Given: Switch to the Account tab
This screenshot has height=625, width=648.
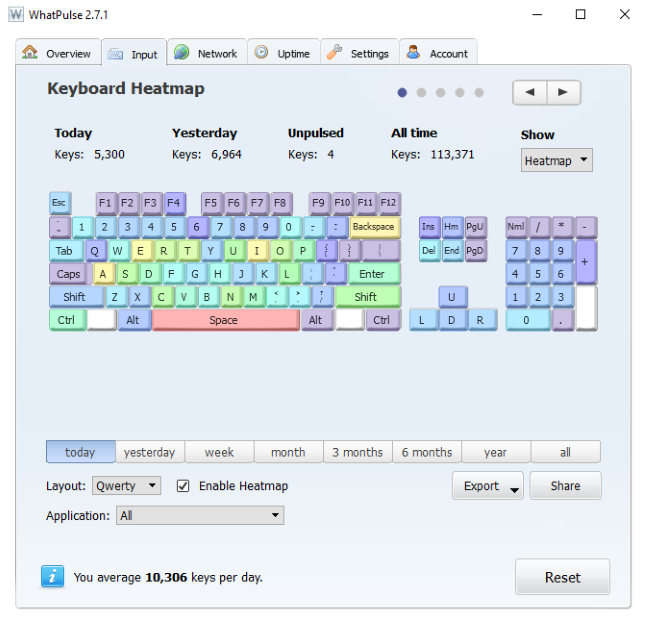Looking at the screenshot, I should (x=438, y=53).
